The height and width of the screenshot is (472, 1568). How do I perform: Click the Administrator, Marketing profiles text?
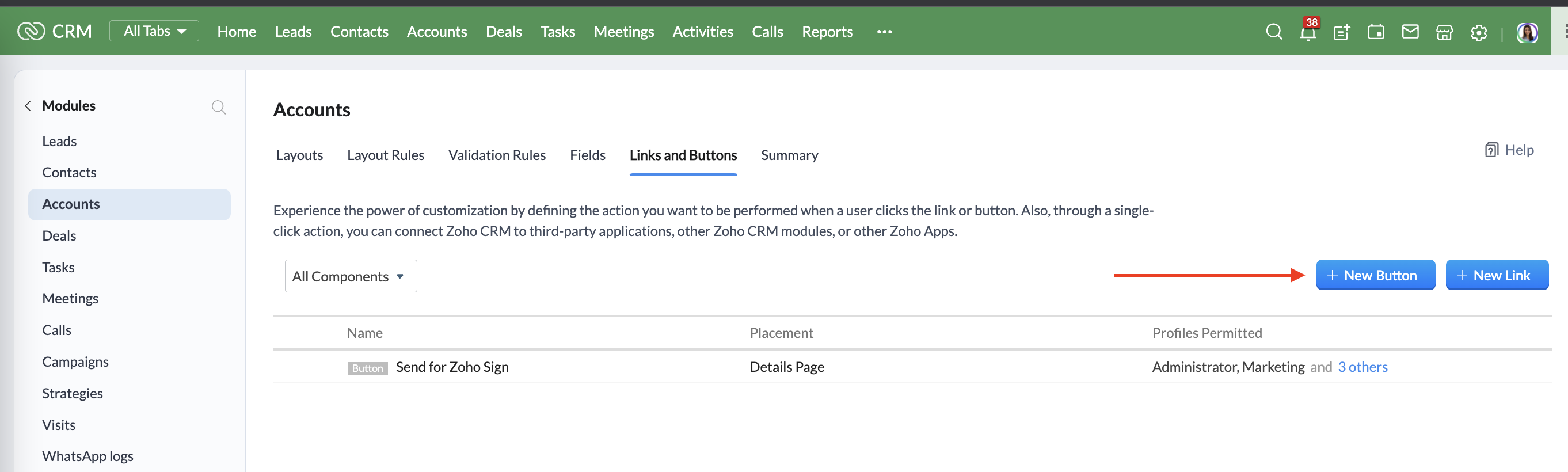[x=1228, y=367]
